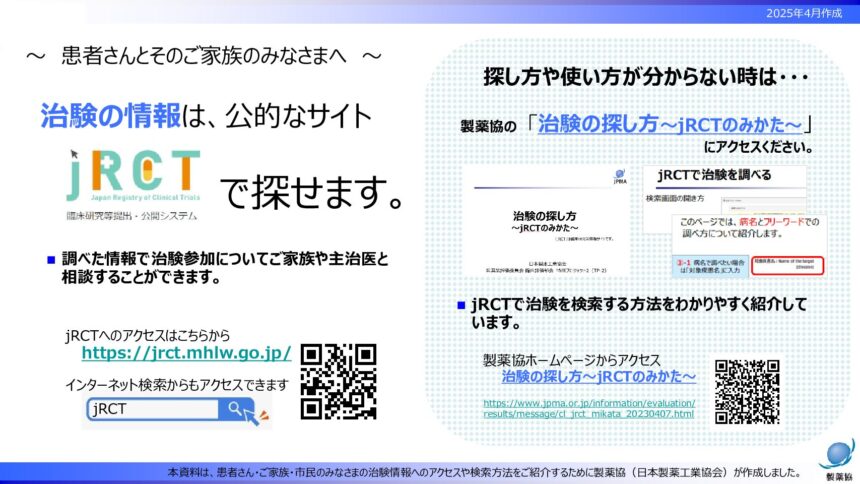Click the 2025年4月作成 date text
This screenshot has height=484, width=860.
click(x=804, y=13)
